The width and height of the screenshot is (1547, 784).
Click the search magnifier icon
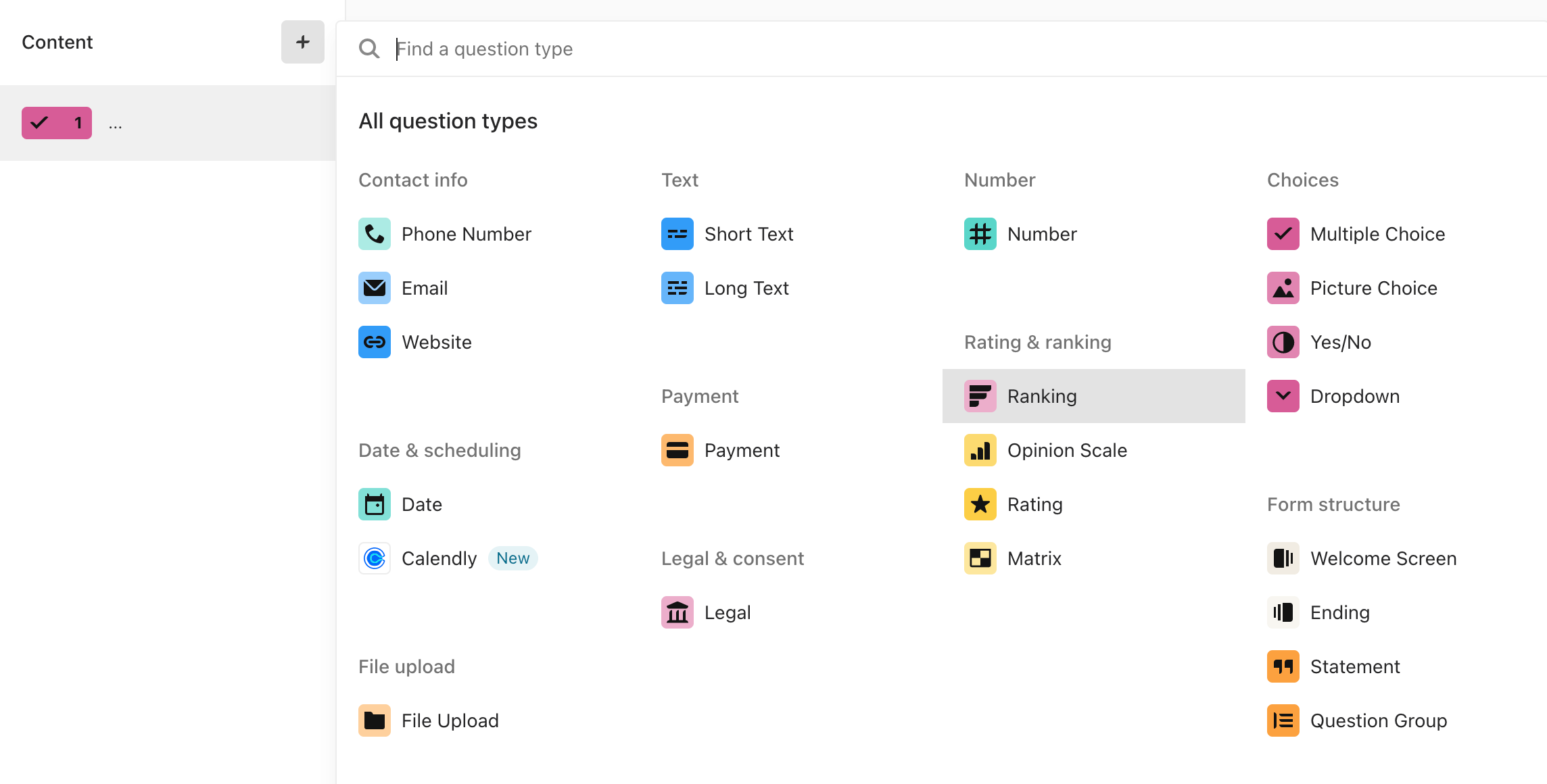point(369,49)
